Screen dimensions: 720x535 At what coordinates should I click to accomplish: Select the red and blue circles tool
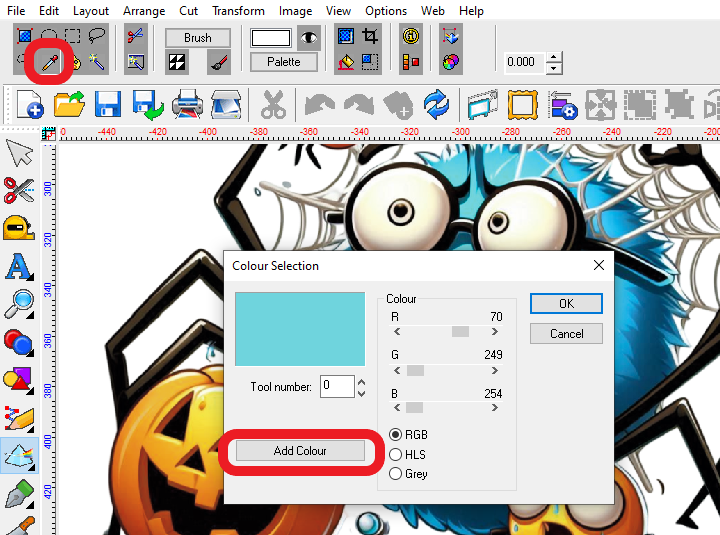[x=19, y=343]
